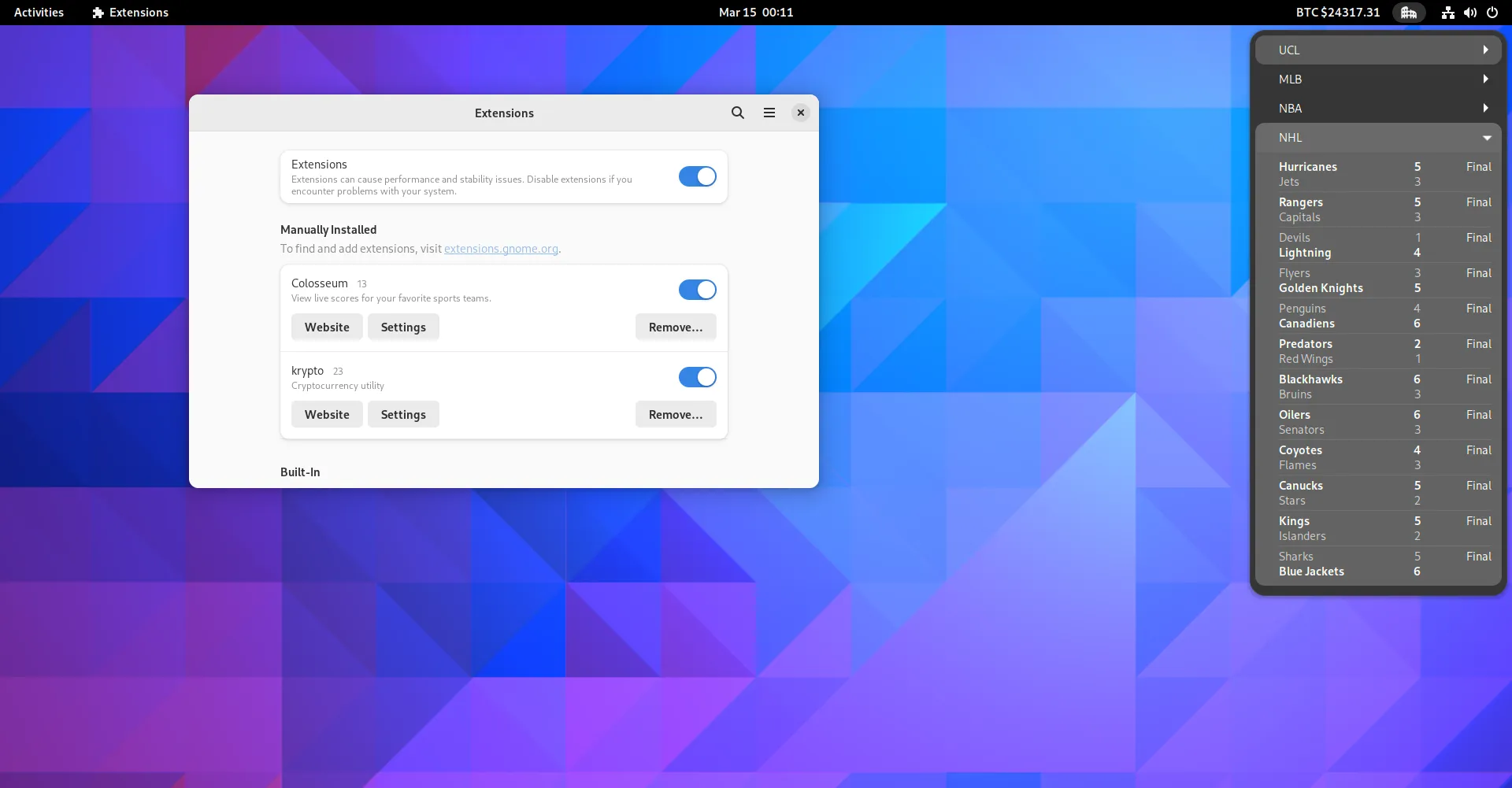Expand the MLB scores submenu
This screenshot has width=1512, height=788.
point(1378,79)
